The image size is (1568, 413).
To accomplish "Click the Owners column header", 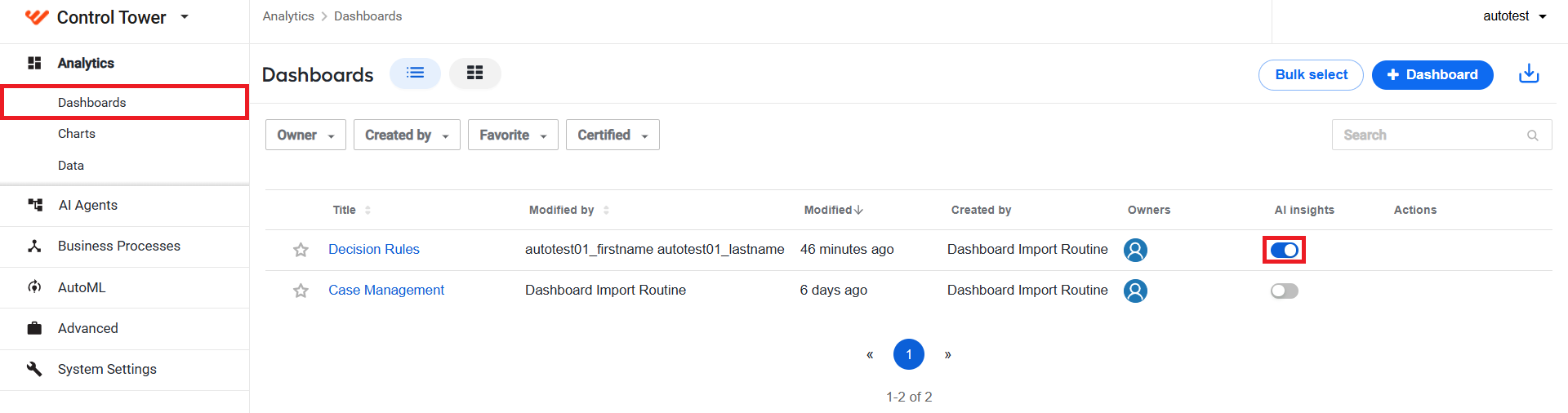I will pos(1149,210).
